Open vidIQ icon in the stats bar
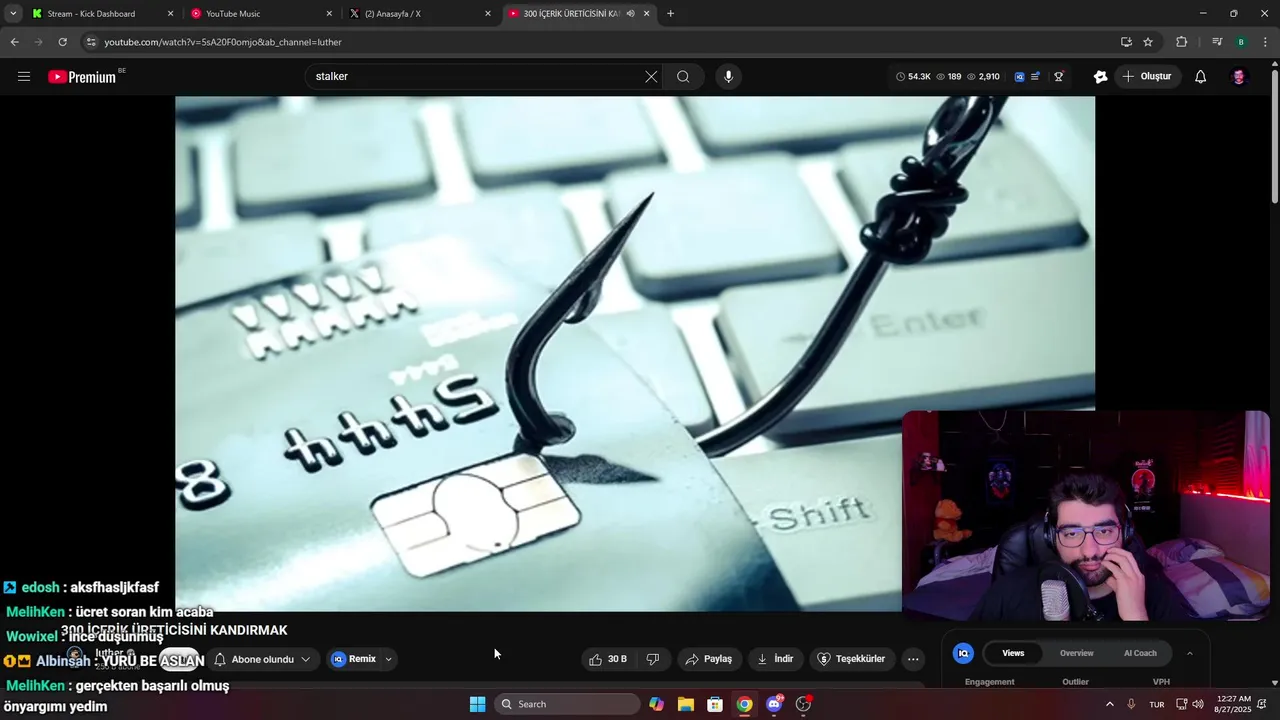This screenshot has height=720, width=1280. pyautogui.click(x=1019, y=76)
